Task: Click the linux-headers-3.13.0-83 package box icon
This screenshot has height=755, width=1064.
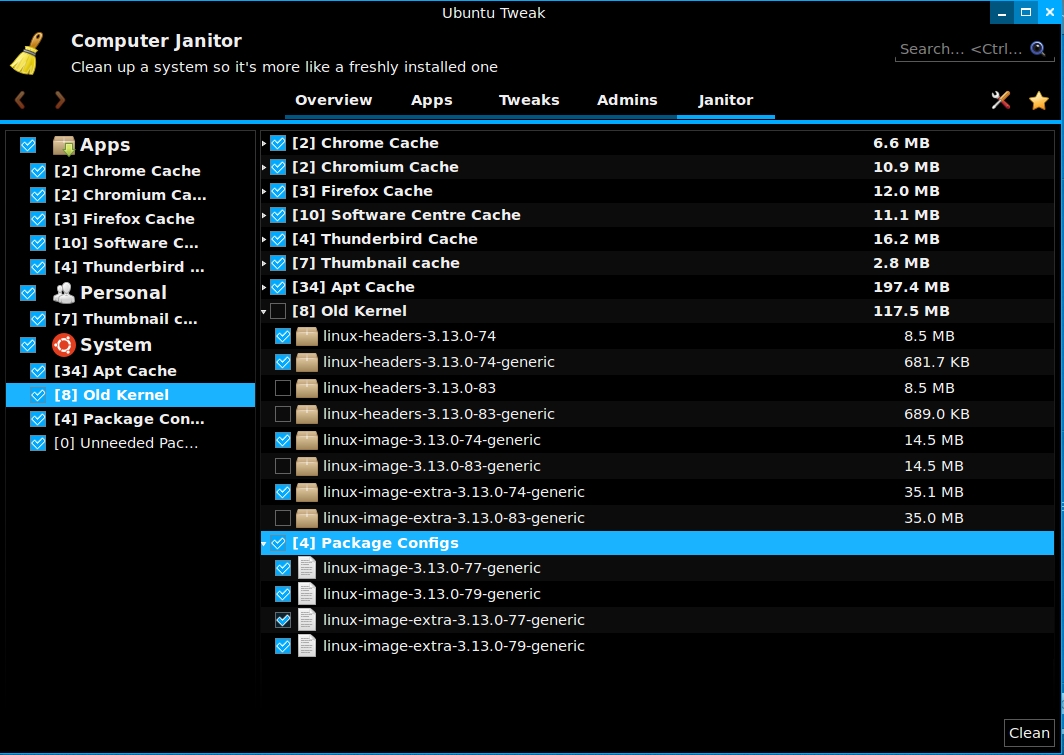Action: (307, 388)
